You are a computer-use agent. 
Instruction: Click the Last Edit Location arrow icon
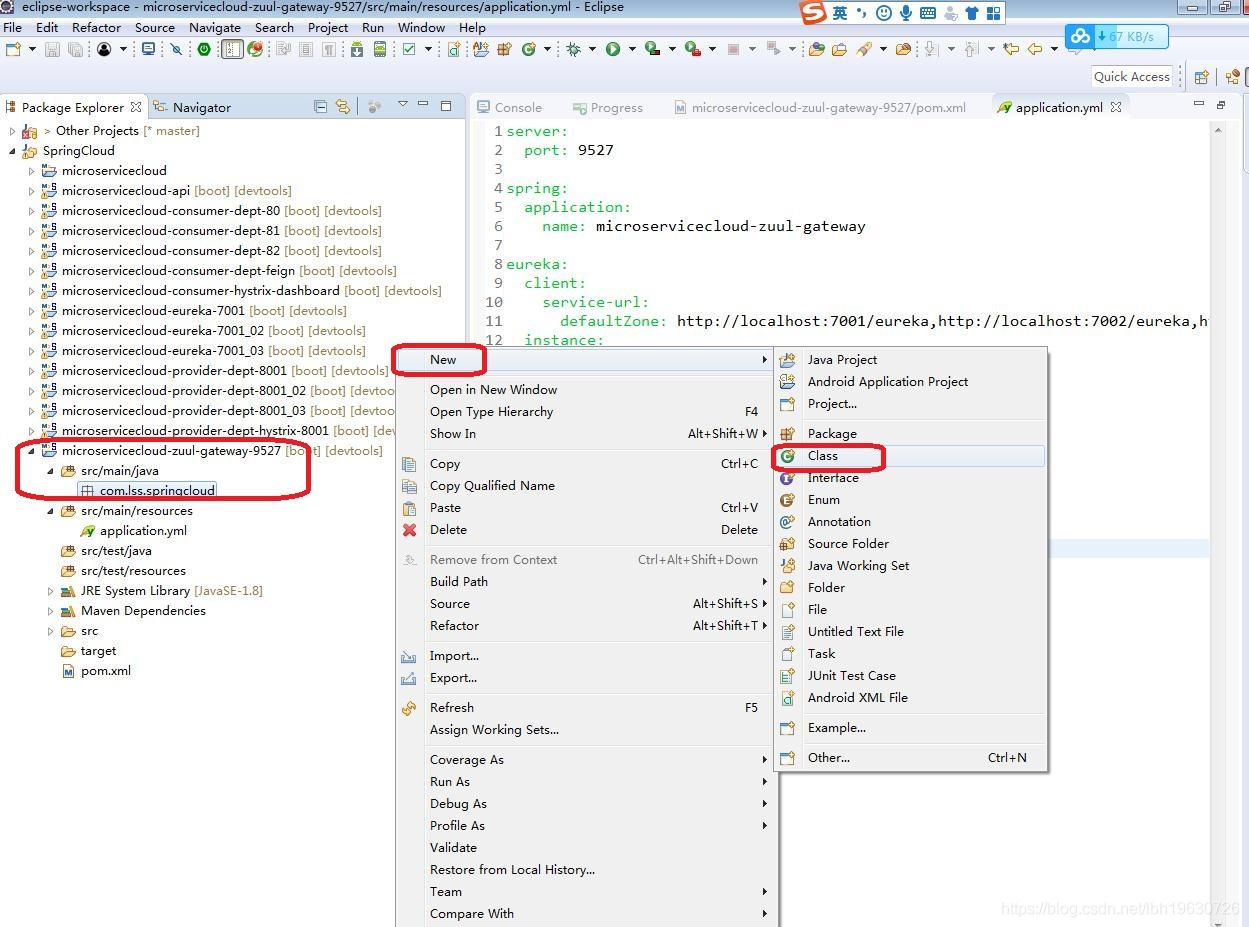click(1011, 49)
